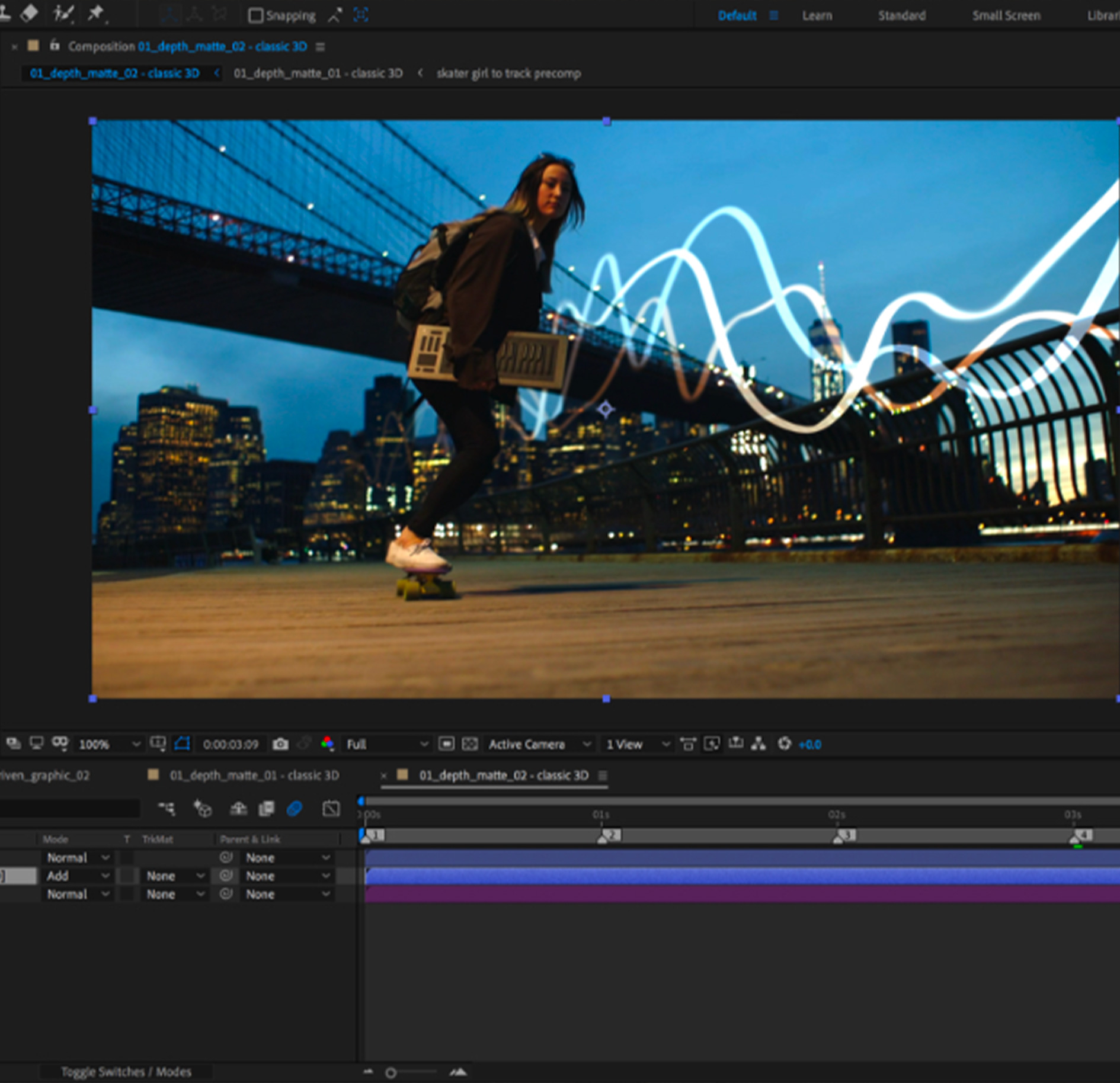Enable the Snapping checkbox
This screenshot has width=1120, height=1083.
256,15
